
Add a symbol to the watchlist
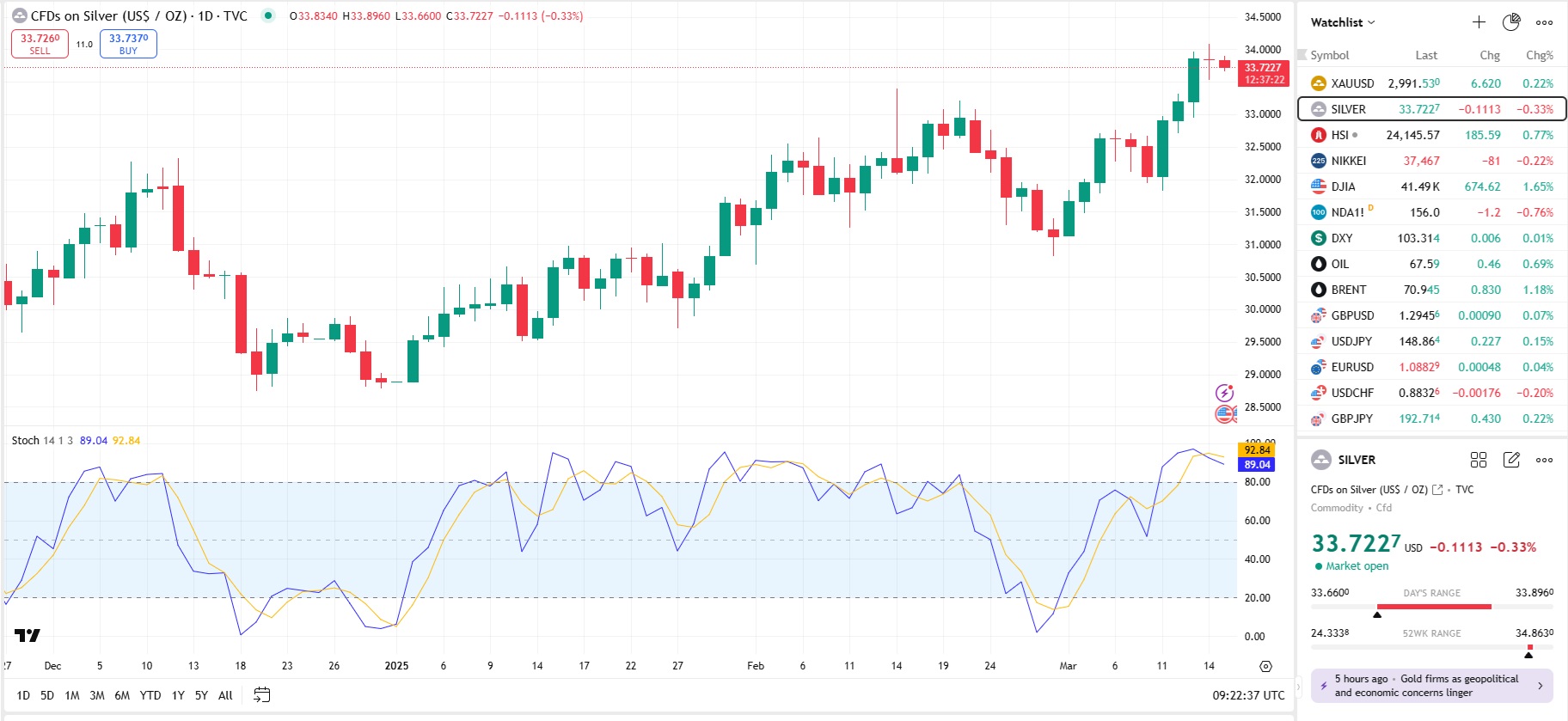click(x=1479, y=22)
